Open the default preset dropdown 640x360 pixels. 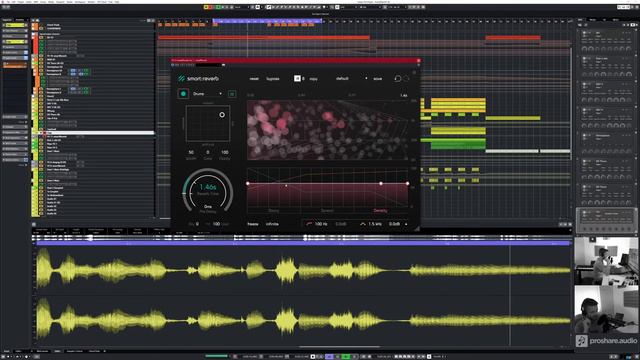pyautogui.click(x=351, y=78)
